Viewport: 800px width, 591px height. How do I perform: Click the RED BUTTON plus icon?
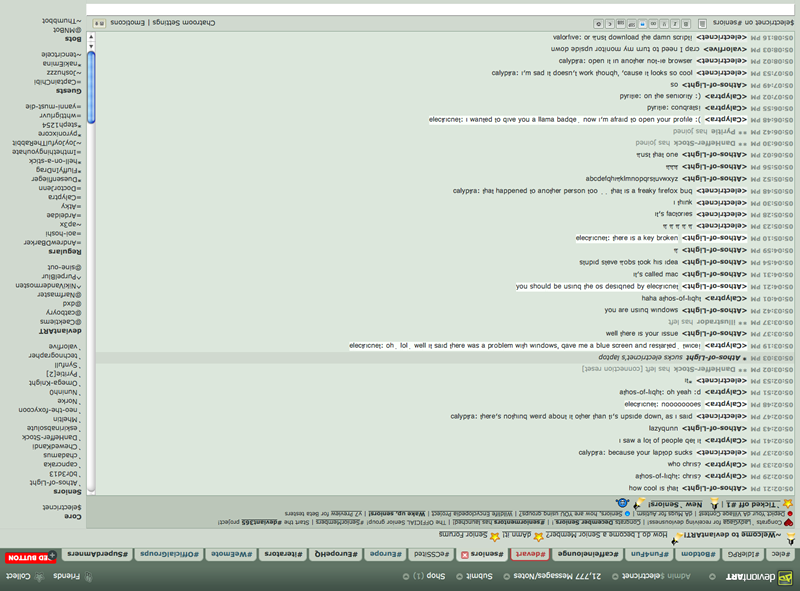pyautogui.click(x=52, y=555)
